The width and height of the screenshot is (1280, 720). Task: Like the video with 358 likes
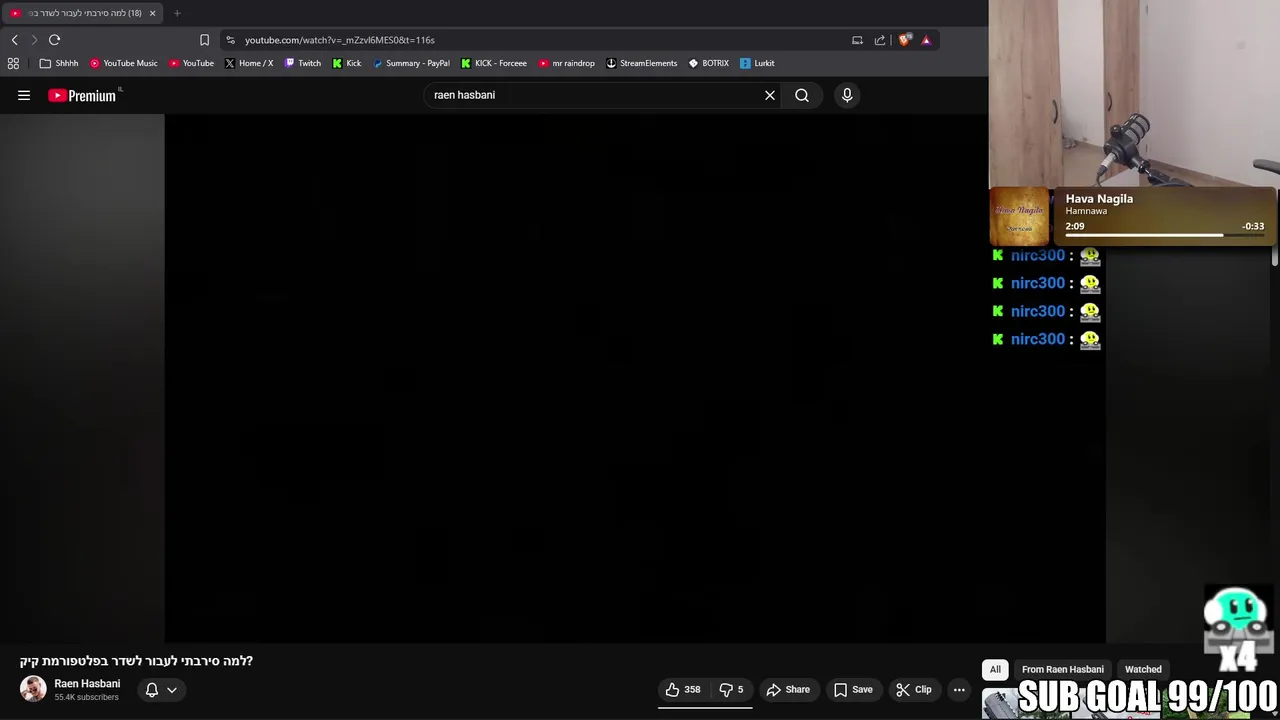[x=683, y=689]
